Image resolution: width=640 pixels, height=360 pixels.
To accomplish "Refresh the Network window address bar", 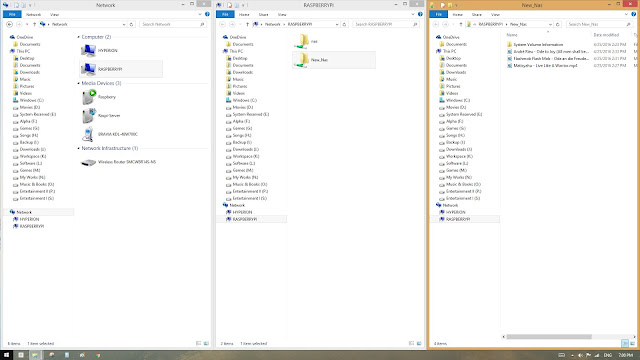I will coord(131,24).
